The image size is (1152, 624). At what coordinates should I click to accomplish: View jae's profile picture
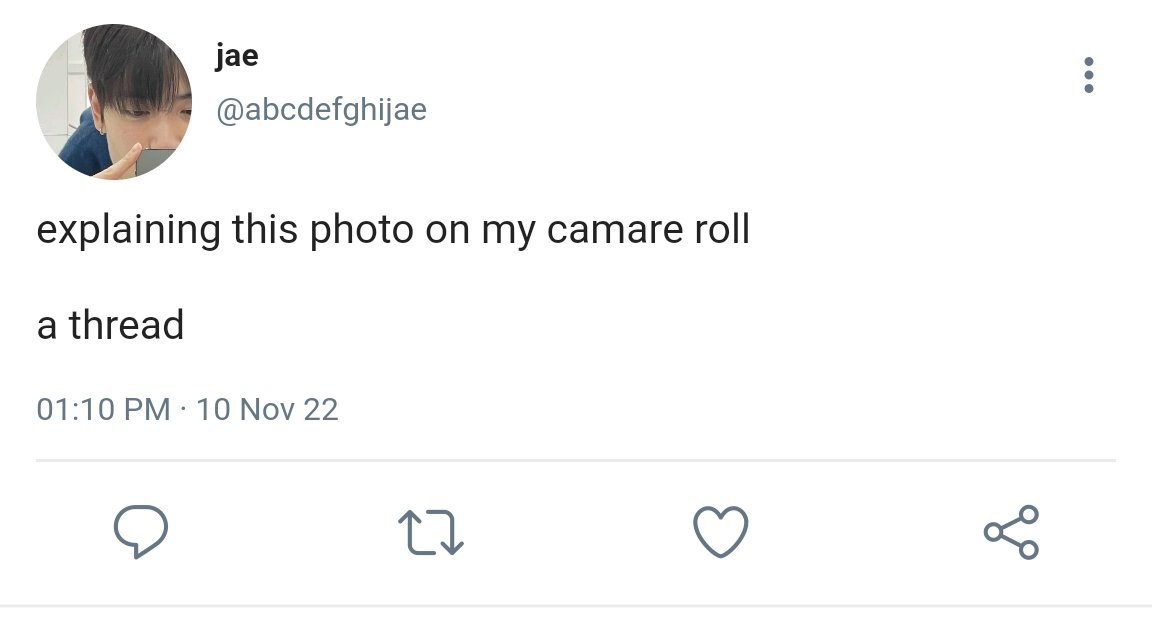tap(114, 101)
